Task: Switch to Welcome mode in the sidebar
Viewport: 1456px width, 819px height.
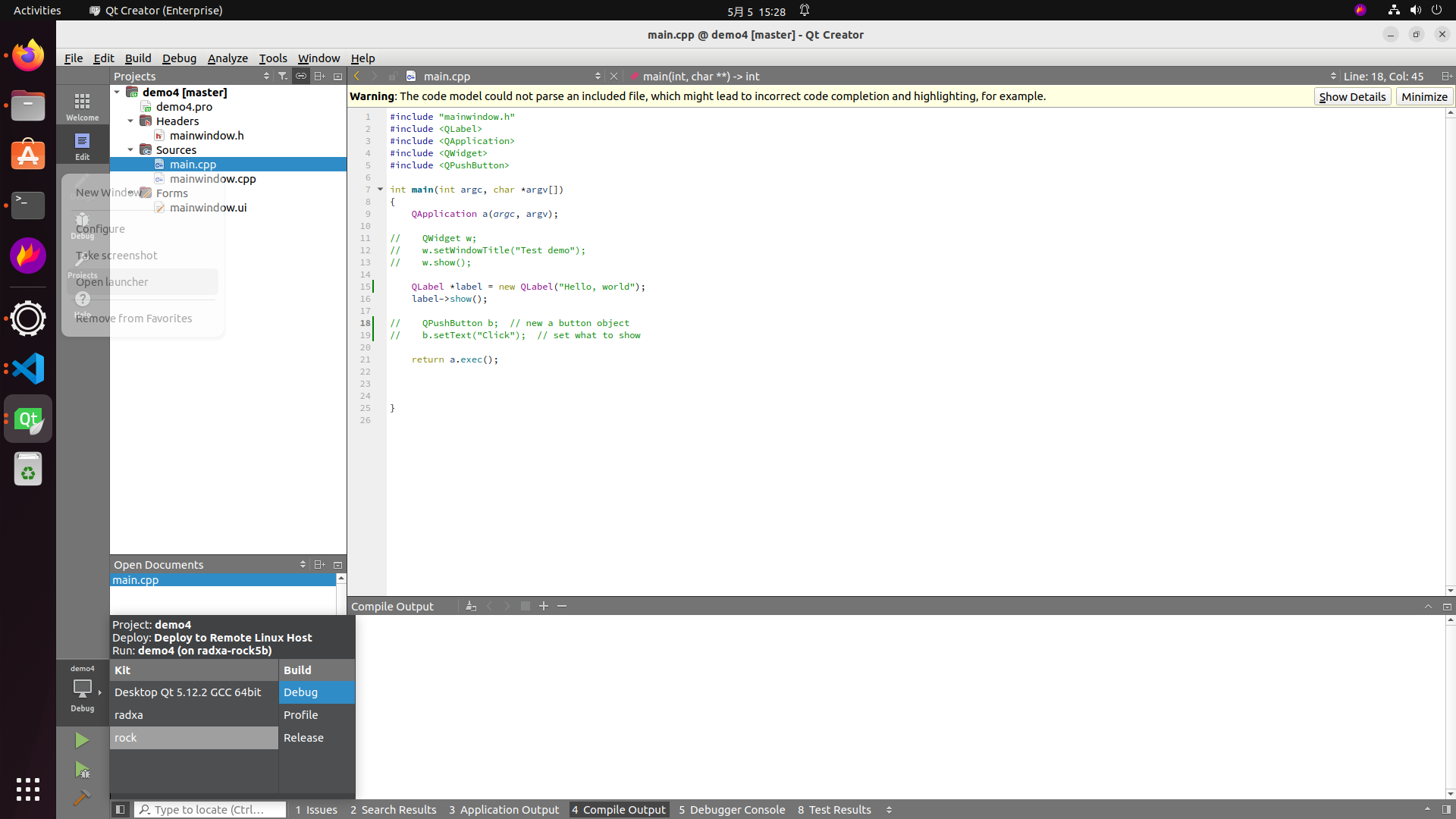Action: (82, 105)
